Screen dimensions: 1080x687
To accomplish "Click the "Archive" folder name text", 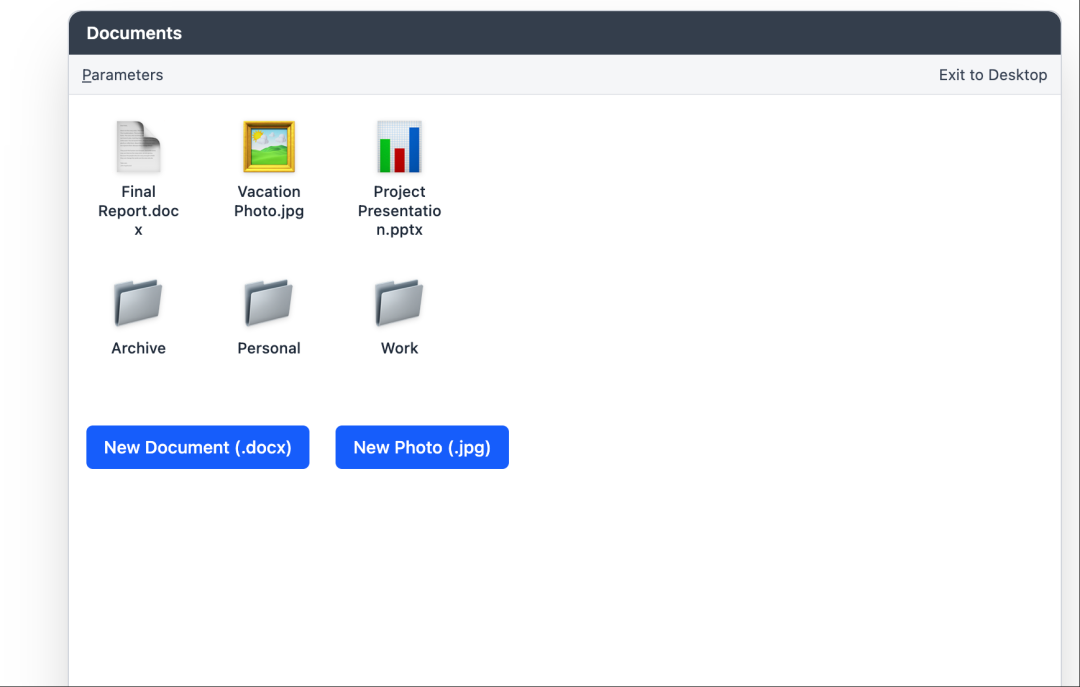I will 138,348.
